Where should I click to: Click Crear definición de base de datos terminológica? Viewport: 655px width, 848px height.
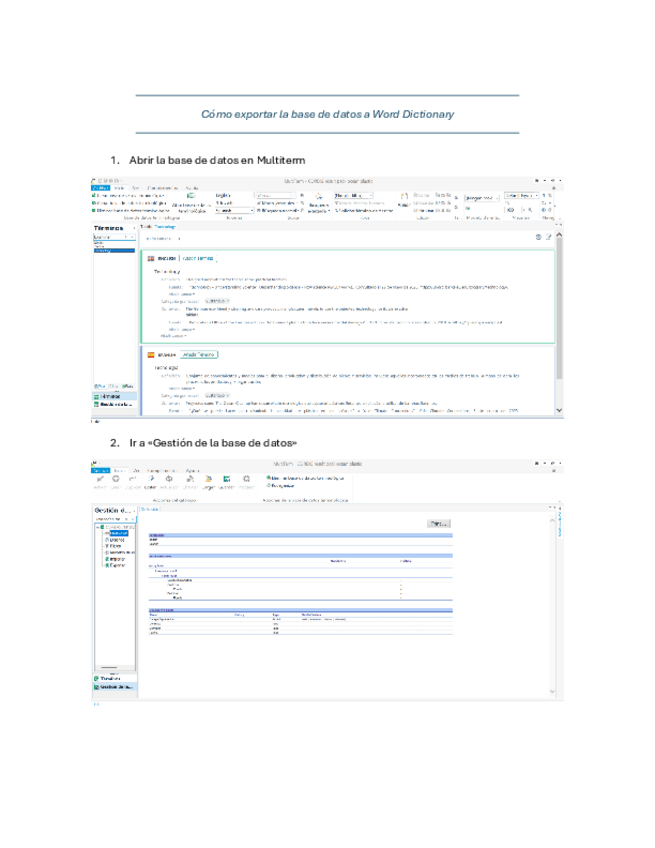(306, 478)
